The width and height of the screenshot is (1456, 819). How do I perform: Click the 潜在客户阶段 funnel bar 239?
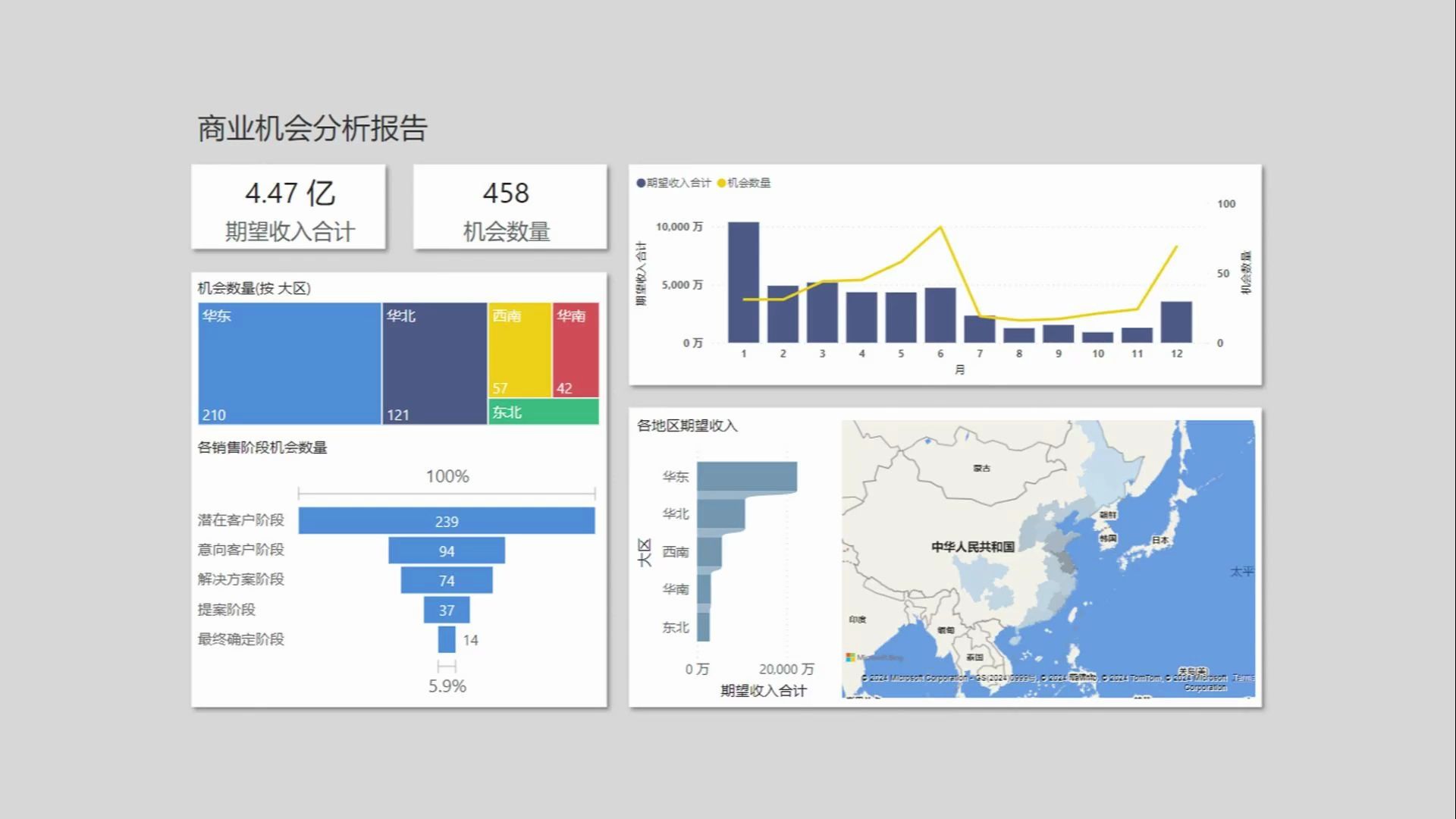click(x=447, y=521)
